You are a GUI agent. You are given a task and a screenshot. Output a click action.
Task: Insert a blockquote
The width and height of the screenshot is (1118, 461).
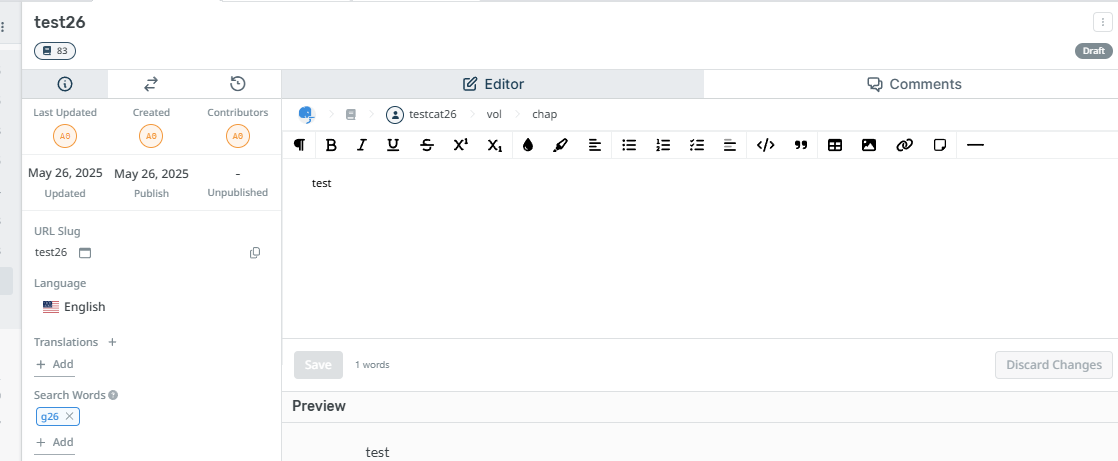800,145
